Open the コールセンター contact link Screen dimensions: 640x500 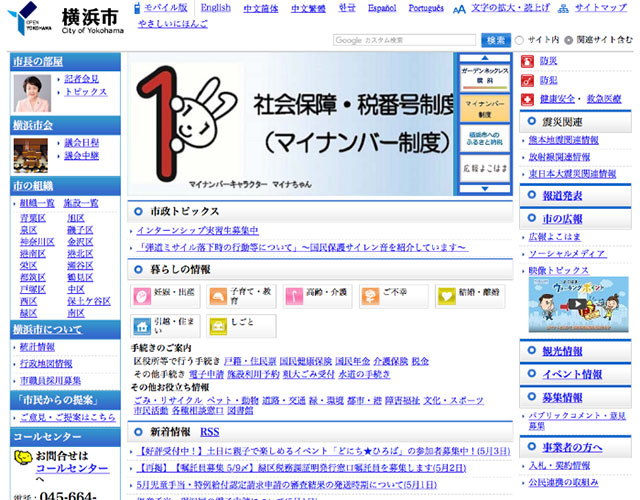(x=72, y=469)
